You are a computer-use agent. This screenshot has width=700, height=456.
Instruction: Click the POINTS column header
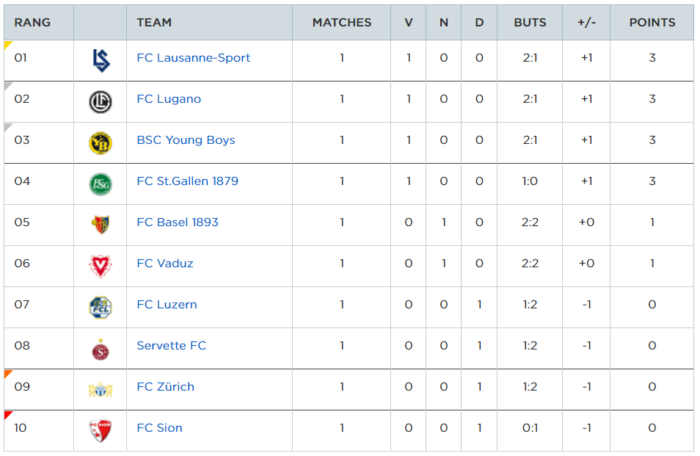pyautogui.click(x=652, y=22)
